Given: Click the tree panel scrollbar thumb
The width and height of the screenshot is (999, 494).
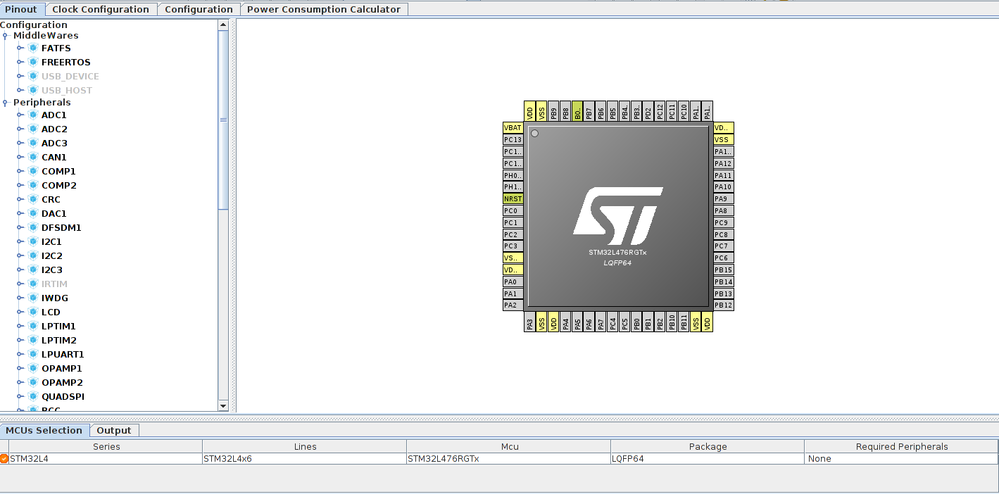Looking at the screenshot, I should click(223, 120).
